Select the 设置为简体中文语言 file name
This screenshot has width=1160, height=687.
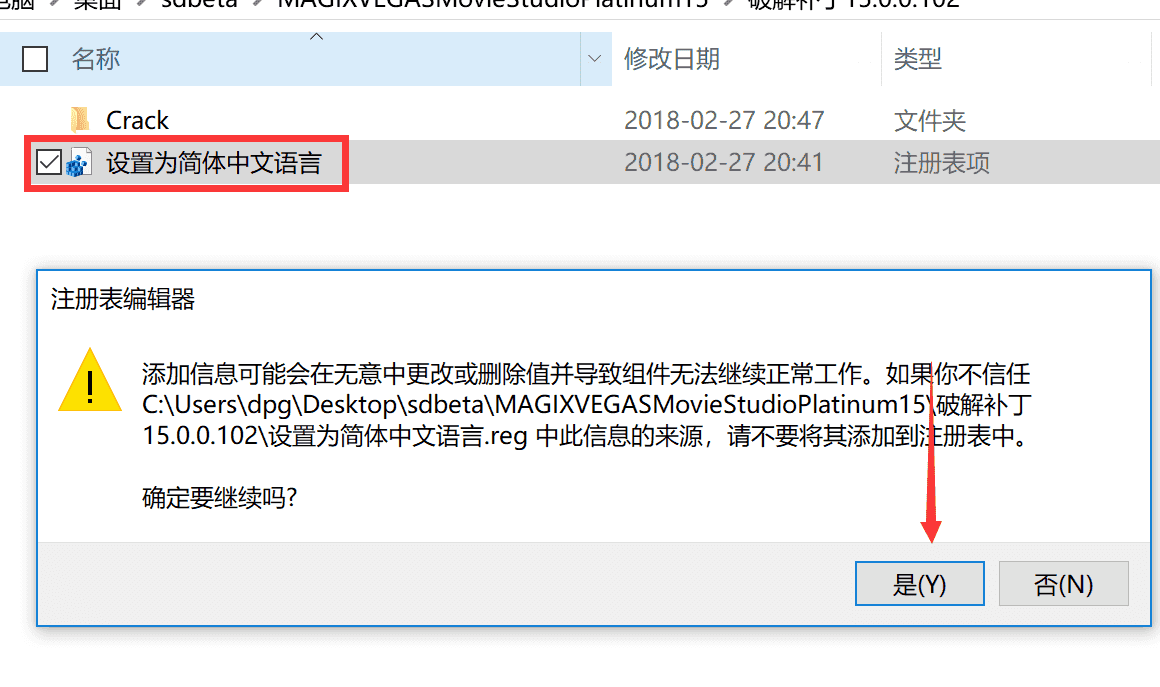pyautogui.click(x=214, y=163)
